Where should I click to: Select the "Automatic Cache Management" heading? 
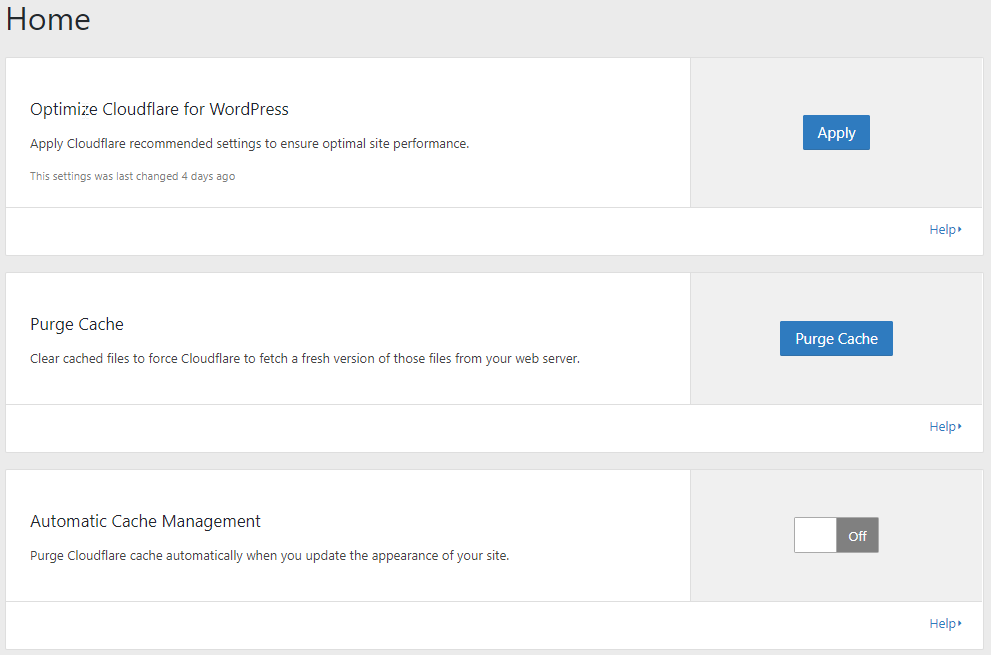coord(145,522)
